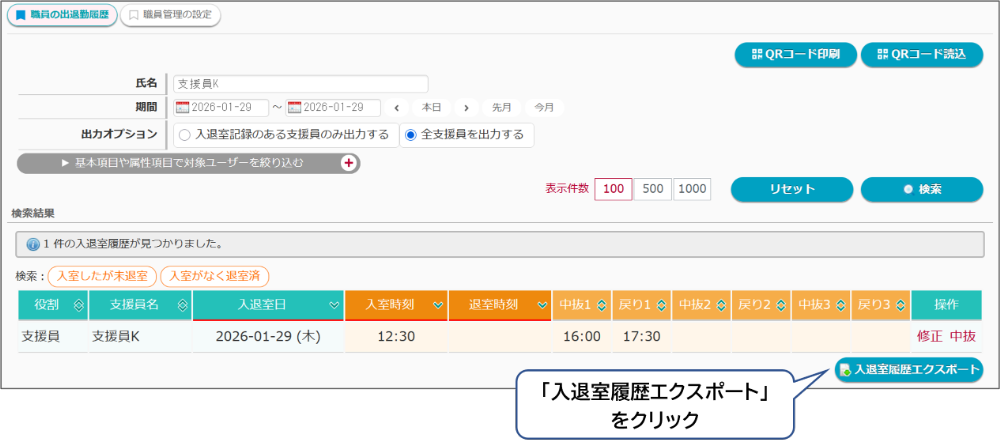This screenshot has width=1000, height=442.
Task: Click 入退室履歴エクスポート export button
Action: [x=909, y=370]
